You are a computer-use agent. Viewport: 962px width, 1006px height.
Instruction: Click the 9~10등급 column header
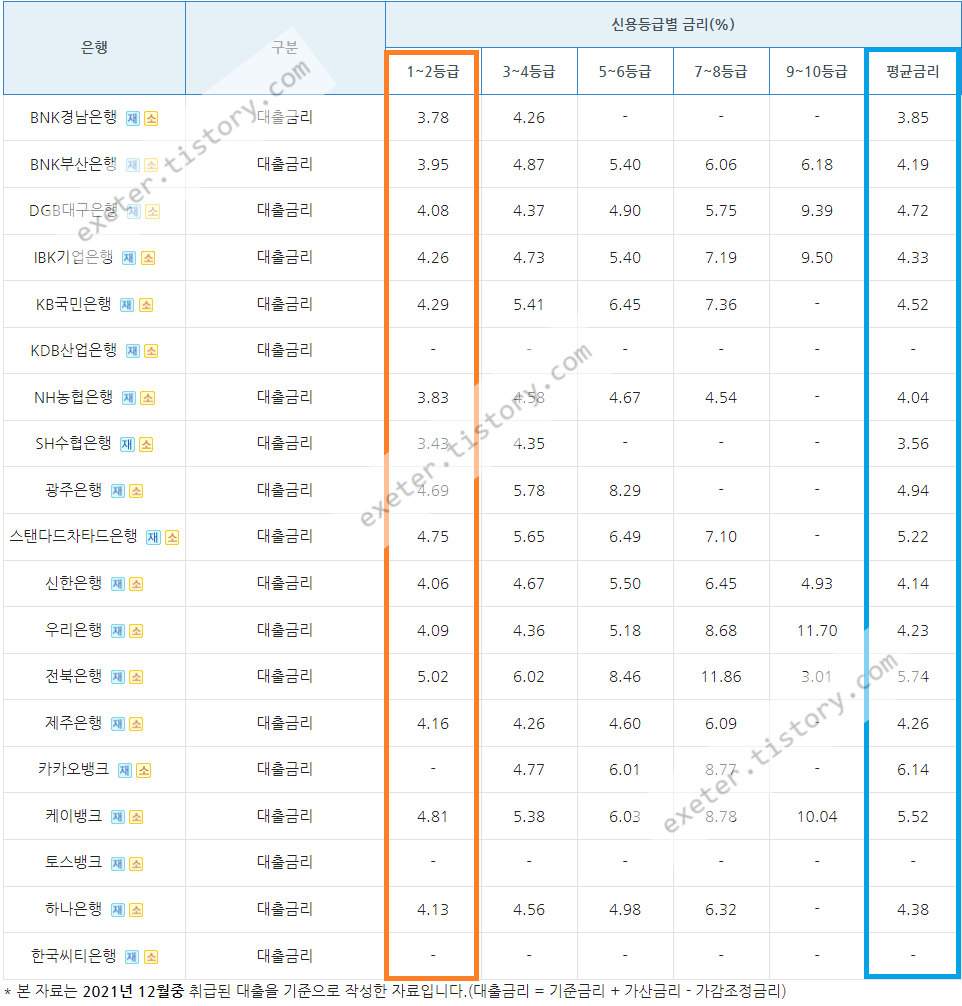coord(817,71)
